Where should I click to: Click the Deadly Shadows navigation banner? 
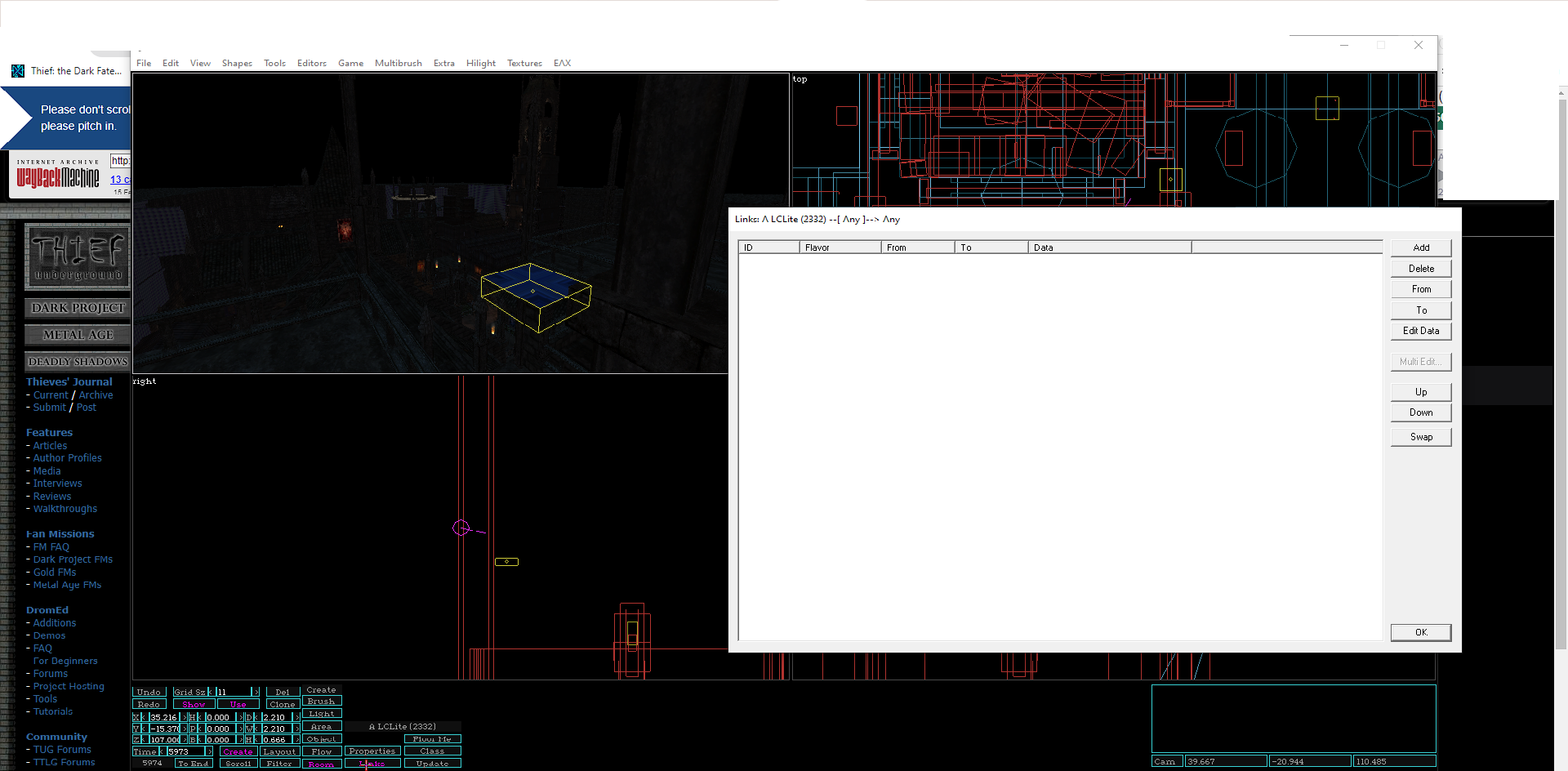pos(78,361)
